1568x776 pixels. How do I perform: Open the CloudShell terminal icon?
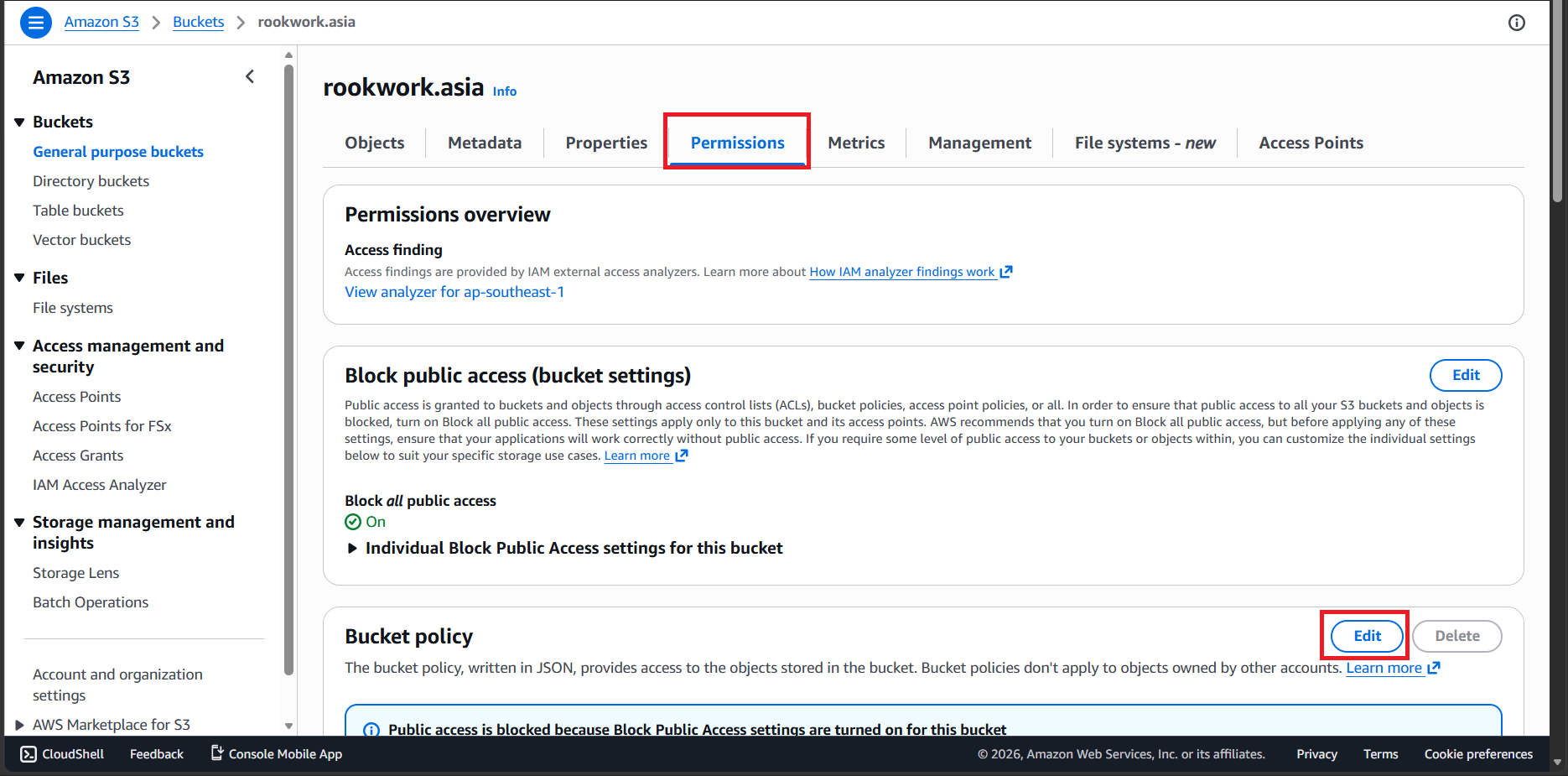tap(29, 753)
